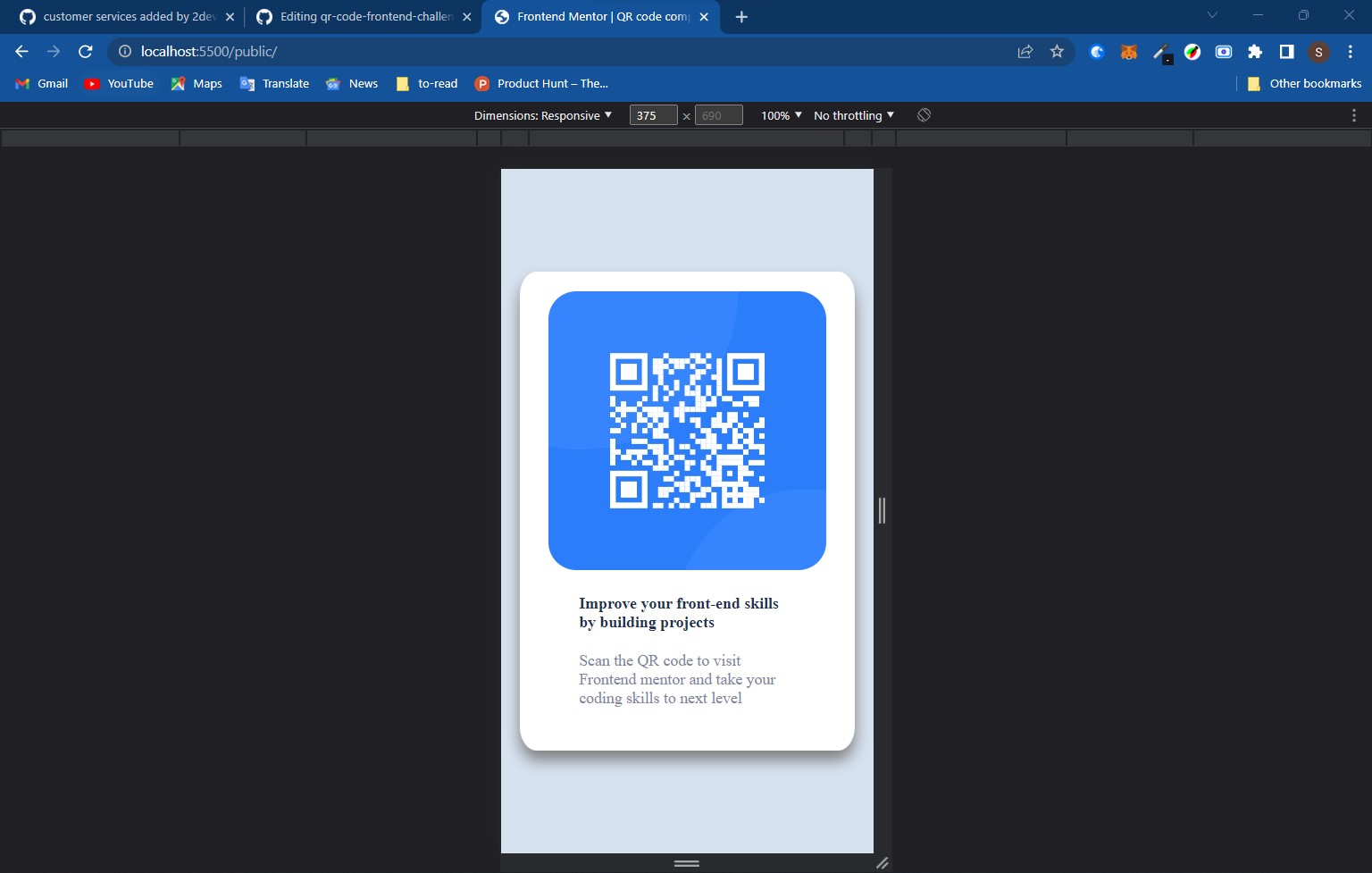Switch to the Editing qr-code-frontend-challenge tab
The image size is (1372, 873).
click(x=357, y=16)
